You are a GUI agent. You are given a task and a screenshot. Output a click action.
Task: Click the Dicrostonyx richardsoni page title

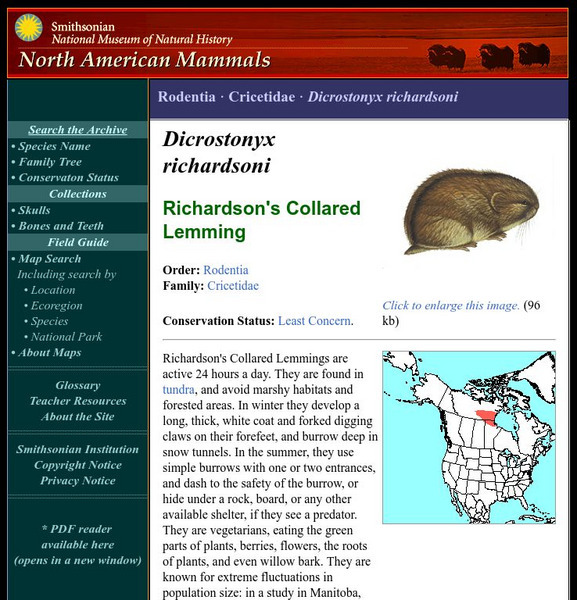(218, 152)
